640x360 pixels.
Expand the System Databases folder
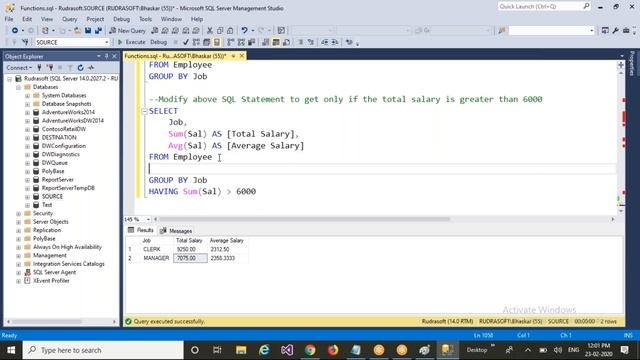point(27,96)
